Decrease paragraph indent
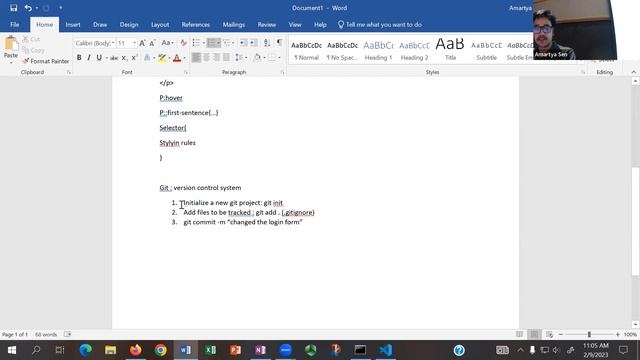The image size is (640, 360). pyautogui.click(x=243, y=43)
